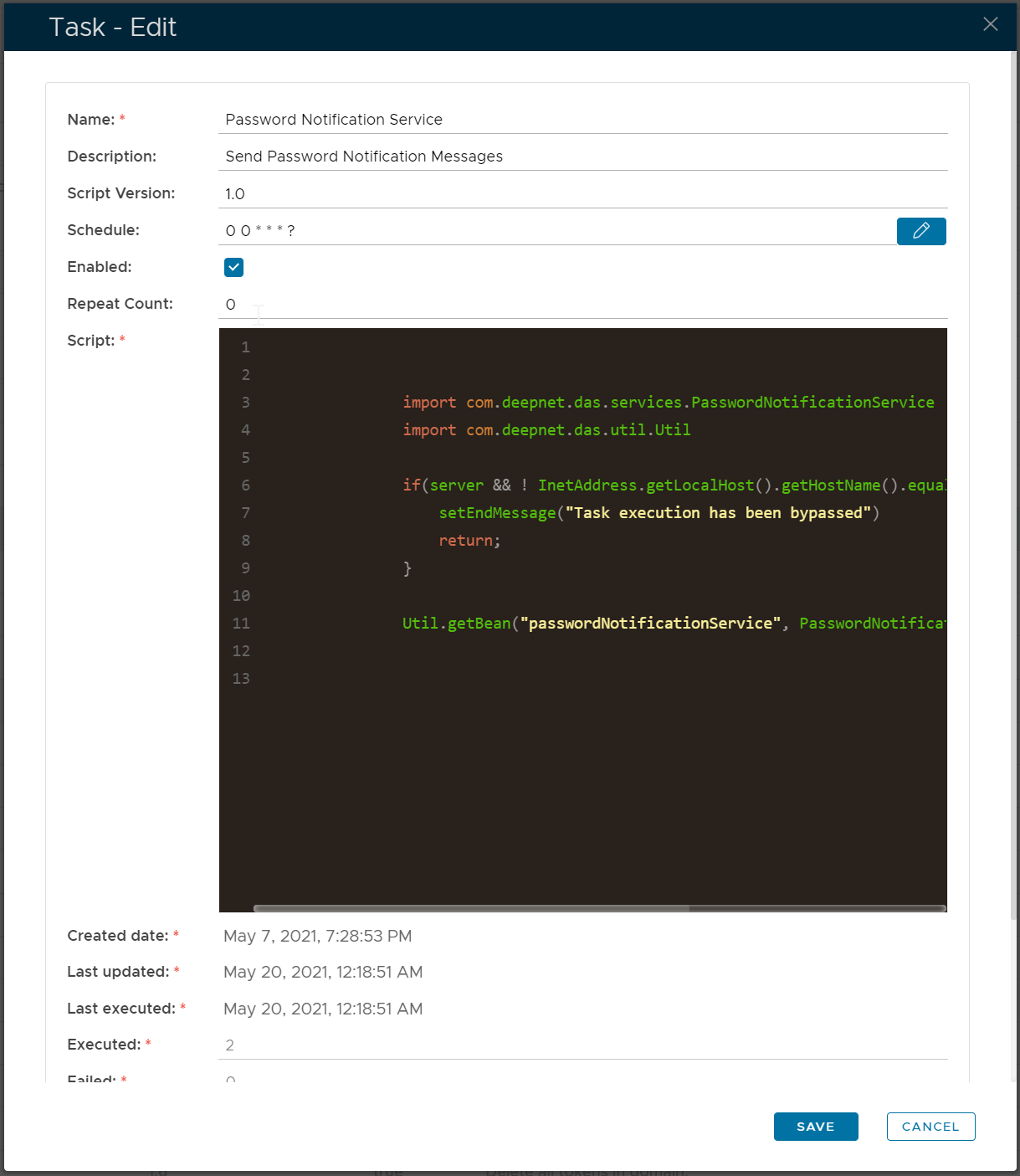Click the PasswordNotificationService import statement
The image size is (1020, 1176).
667,402
